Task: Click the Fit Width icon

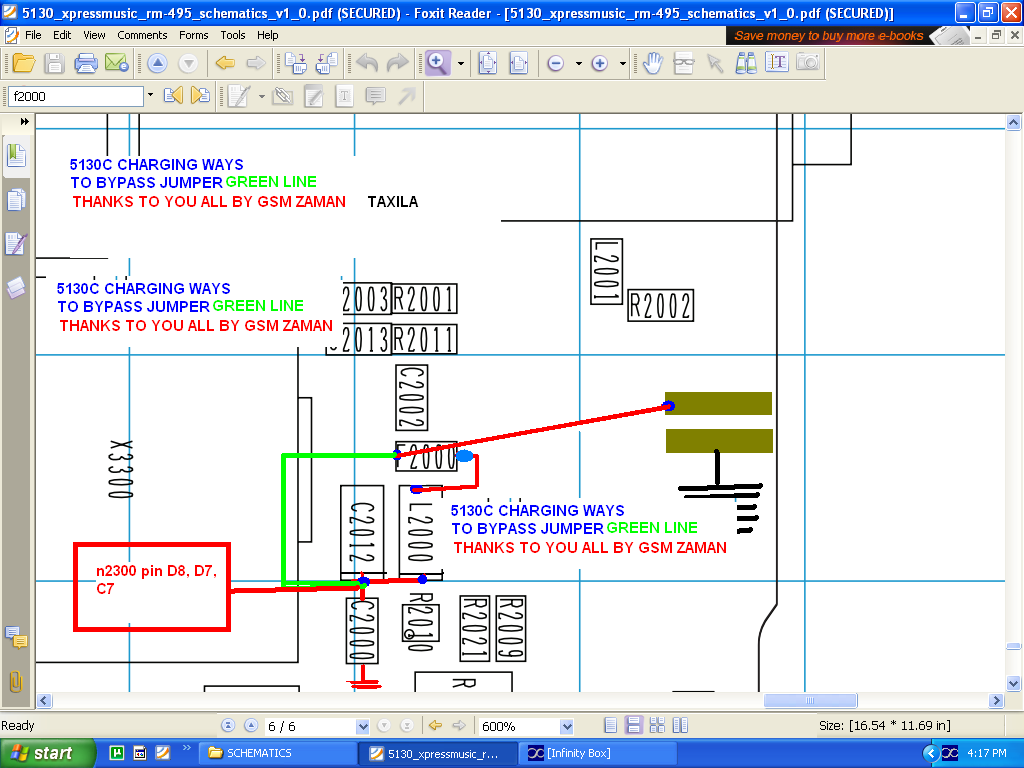Action: click(519, 63)
